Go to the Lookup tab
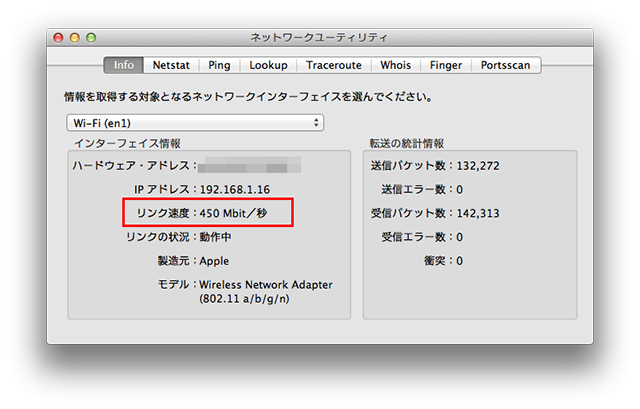640x409 pixels. coord(268,65)
